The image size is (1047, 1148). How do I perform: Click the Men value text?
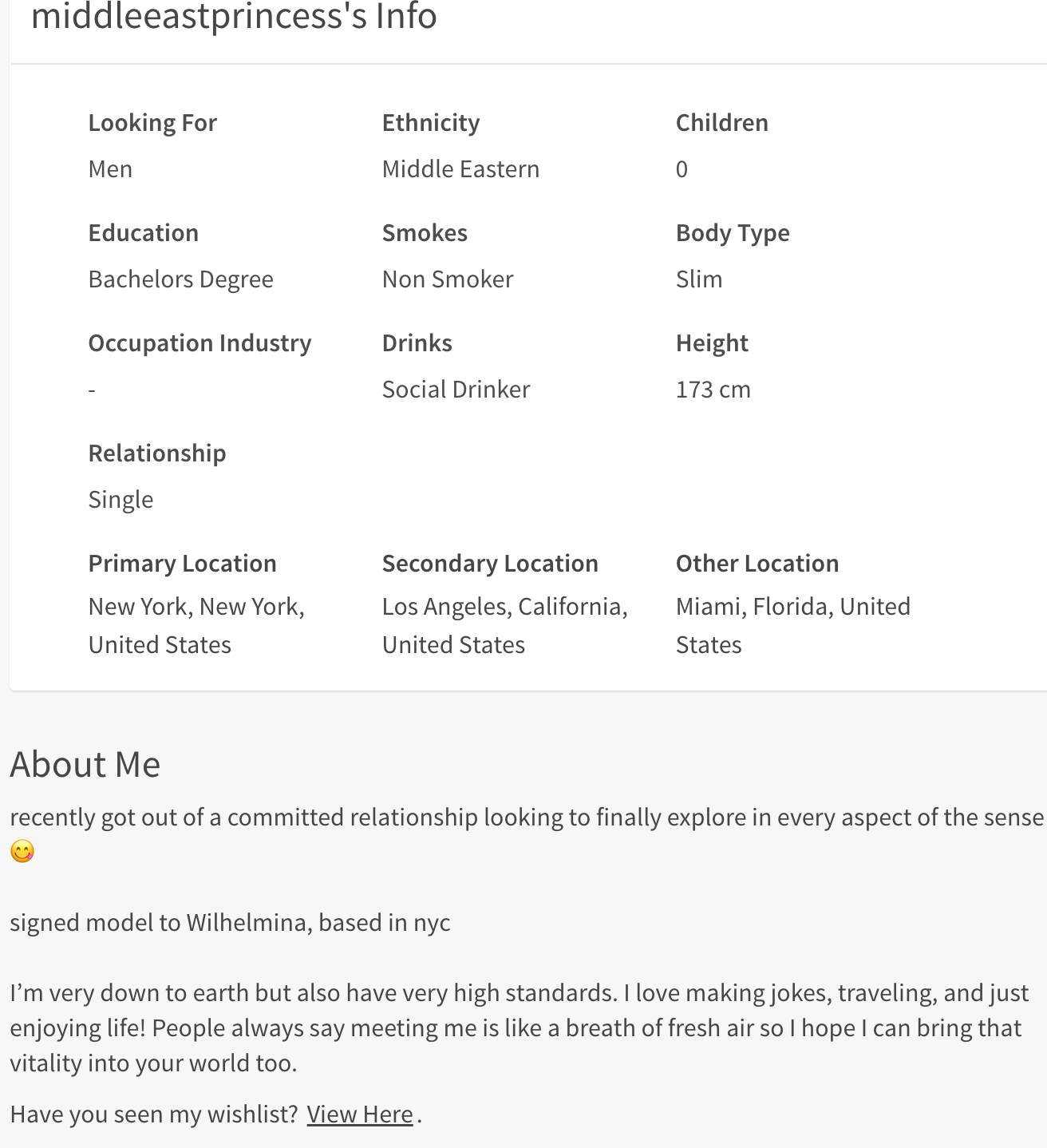coord(110,169)
